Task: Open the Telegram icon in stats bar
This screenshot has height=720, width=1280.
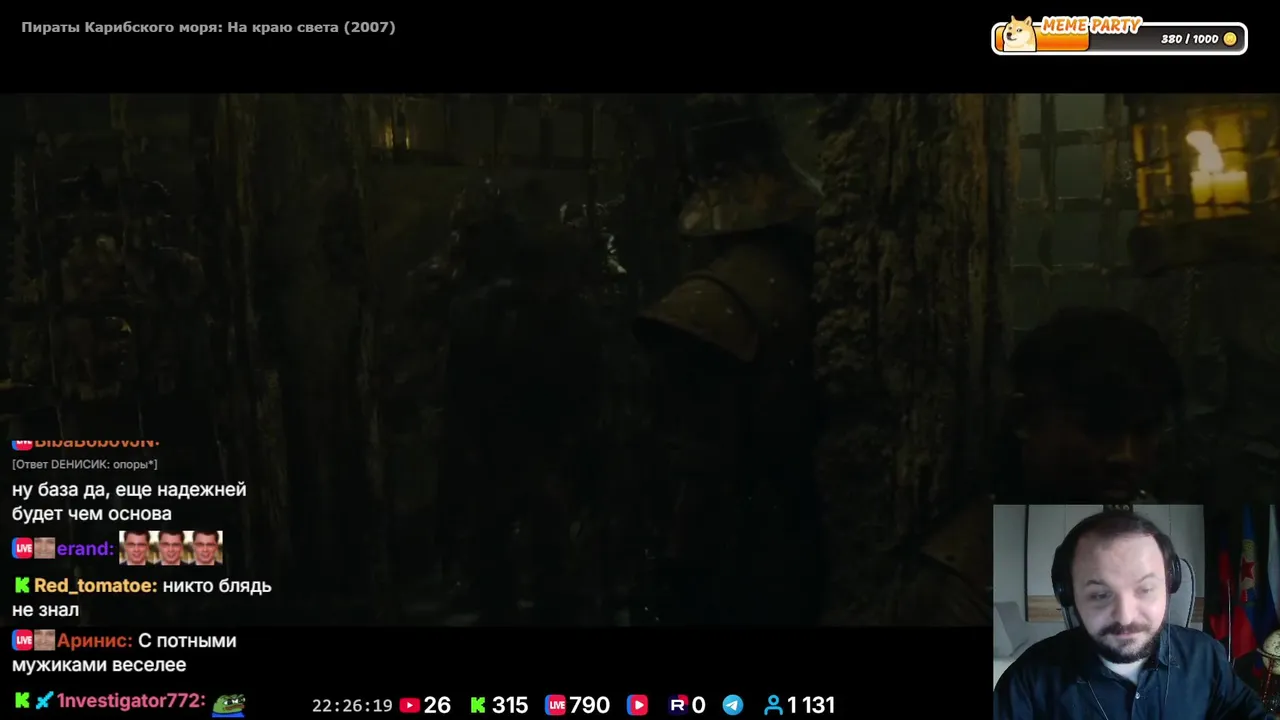Action: (x=733, y=705)
